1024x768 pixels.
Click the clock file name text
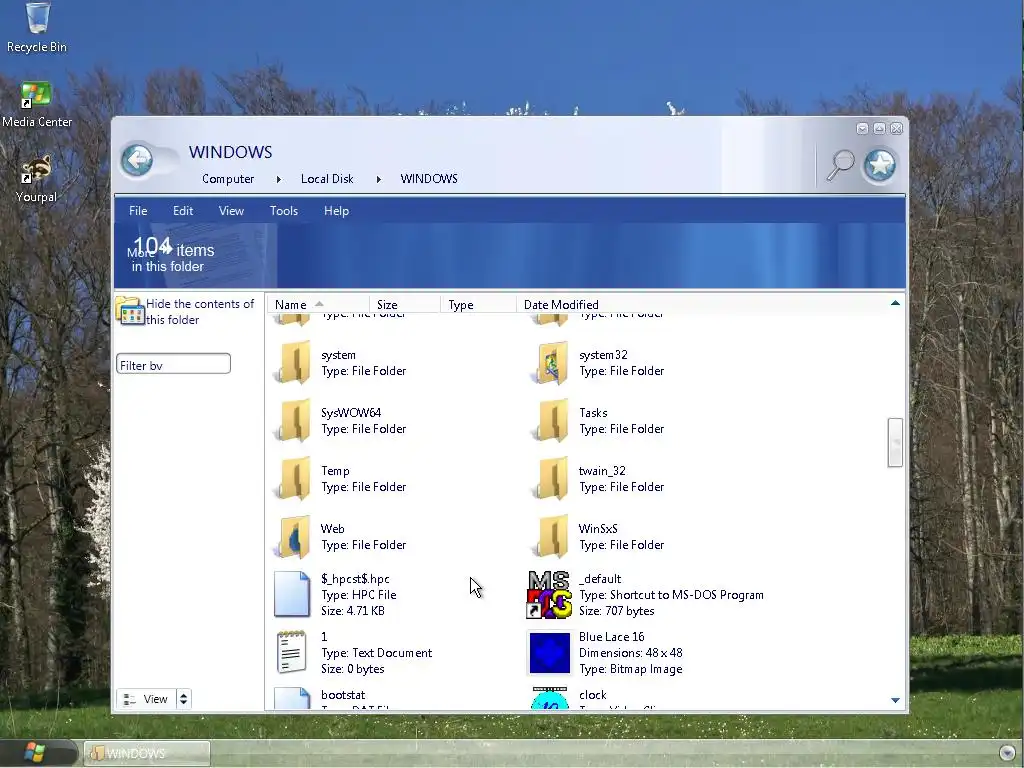pos(592,695)
